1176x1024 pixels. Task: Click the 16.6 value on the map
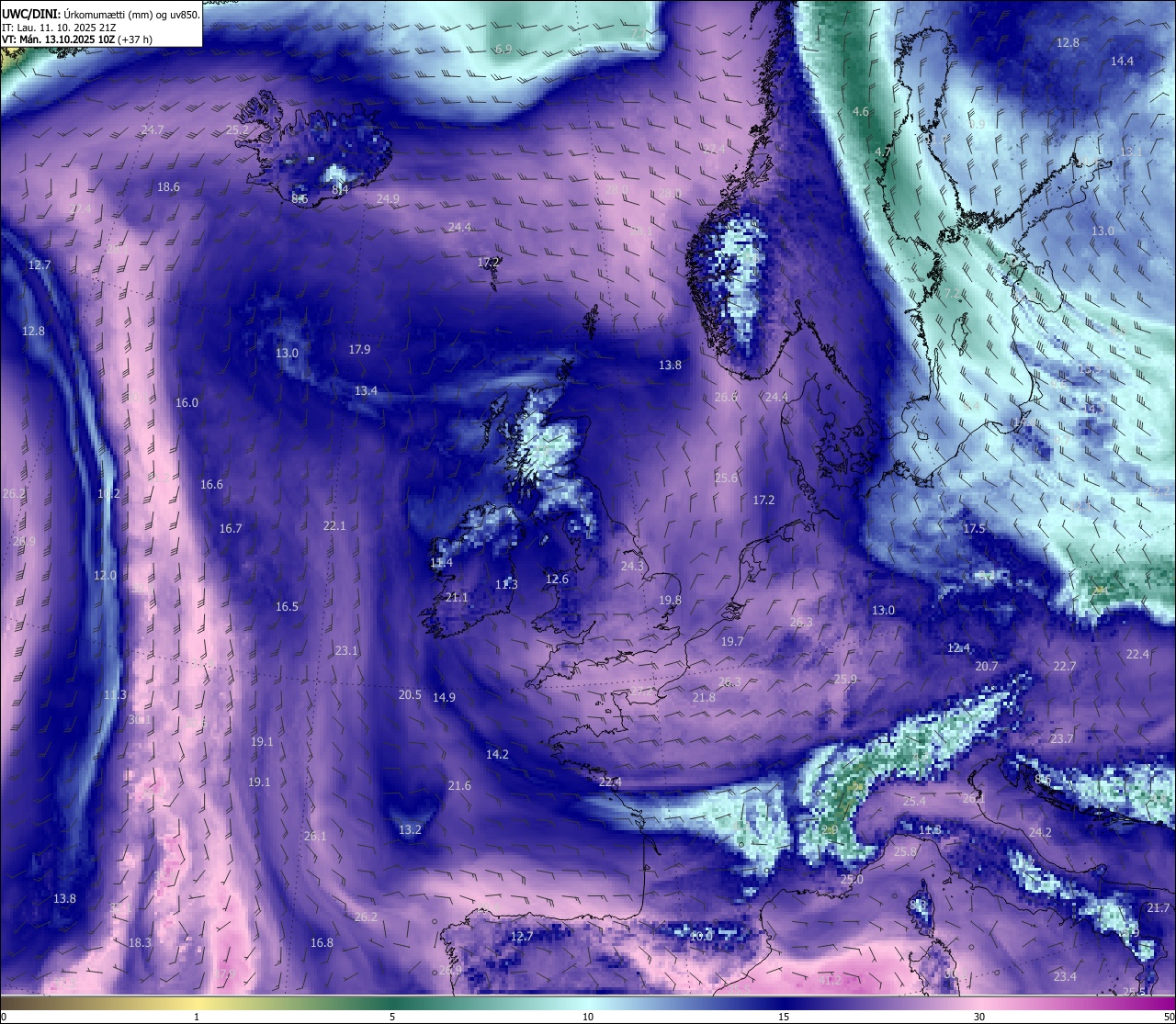[x=211, y=484]
